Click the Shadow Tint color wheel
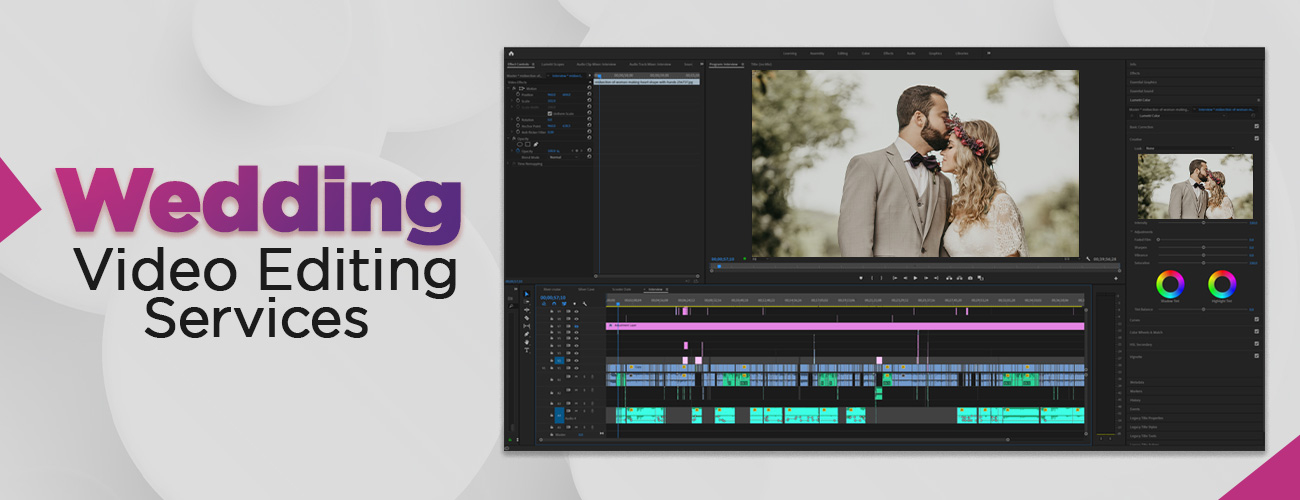The height and width of the screenshot is (500, 1300). [x=1170, y=284]
